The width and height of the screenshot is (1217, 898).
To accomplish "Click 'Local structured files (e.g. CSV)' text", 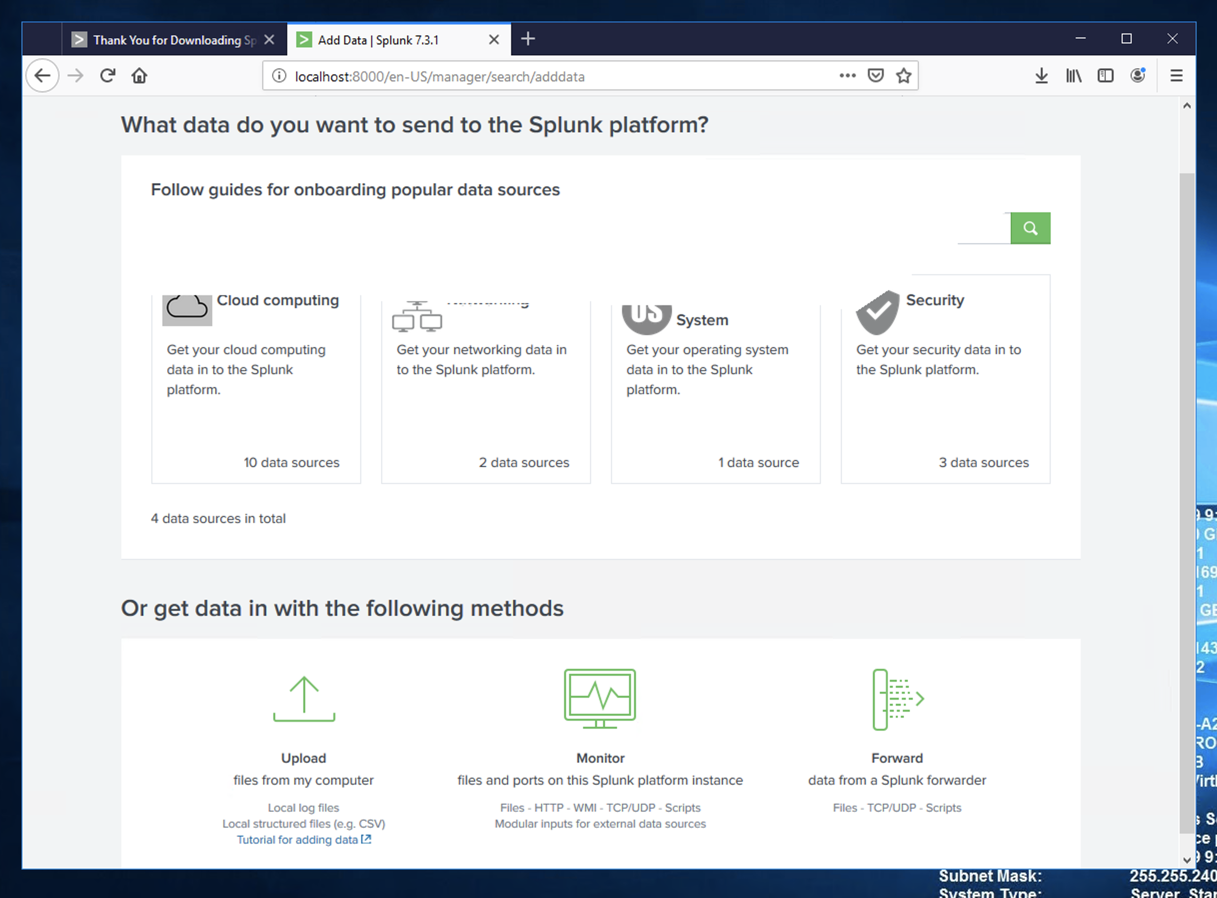I will coord(304,824).
